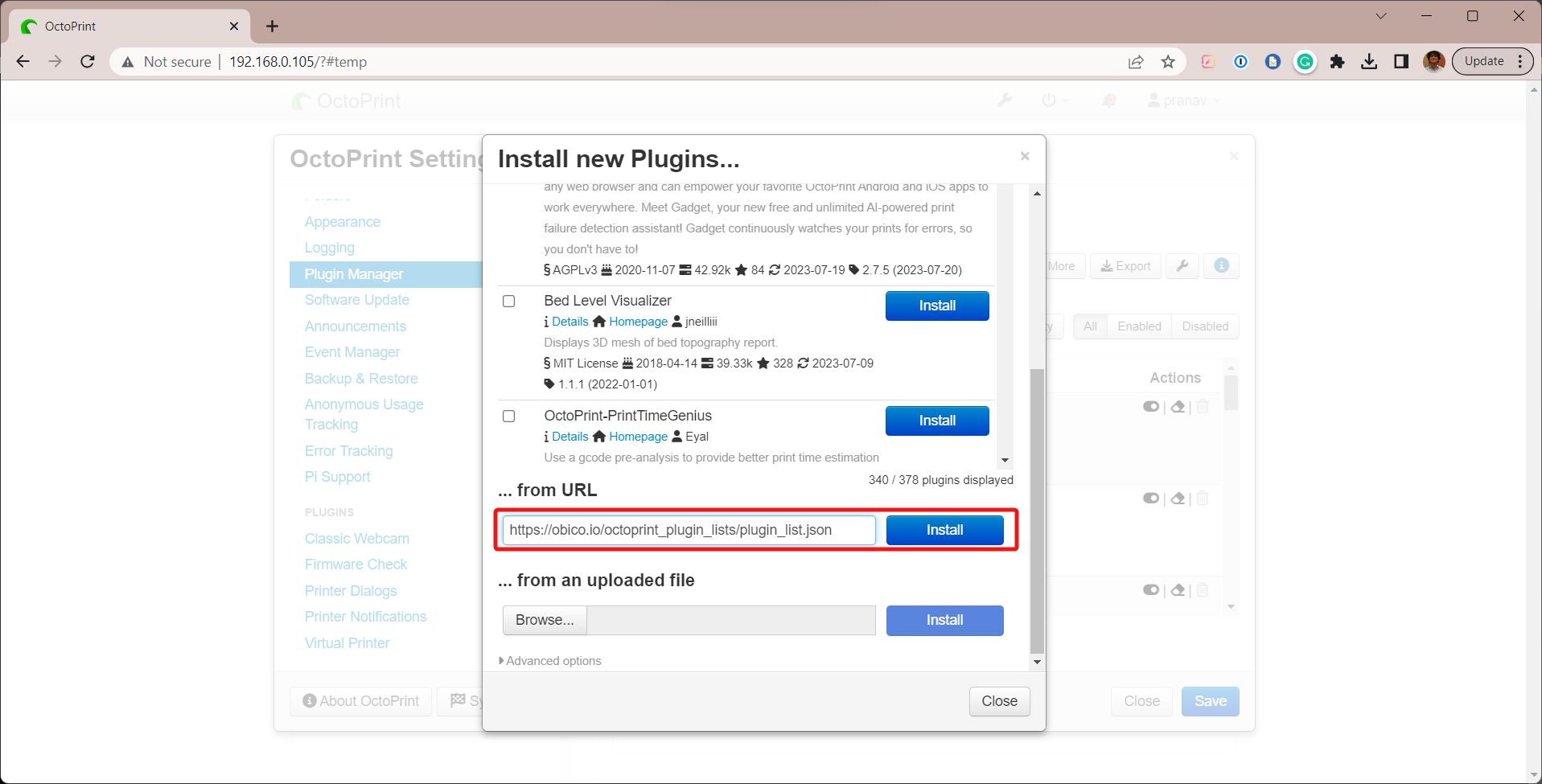The height and width of the screenshot is (784, 1542).
Task: Click the plugin URL input field
Action: click(689, 530)
